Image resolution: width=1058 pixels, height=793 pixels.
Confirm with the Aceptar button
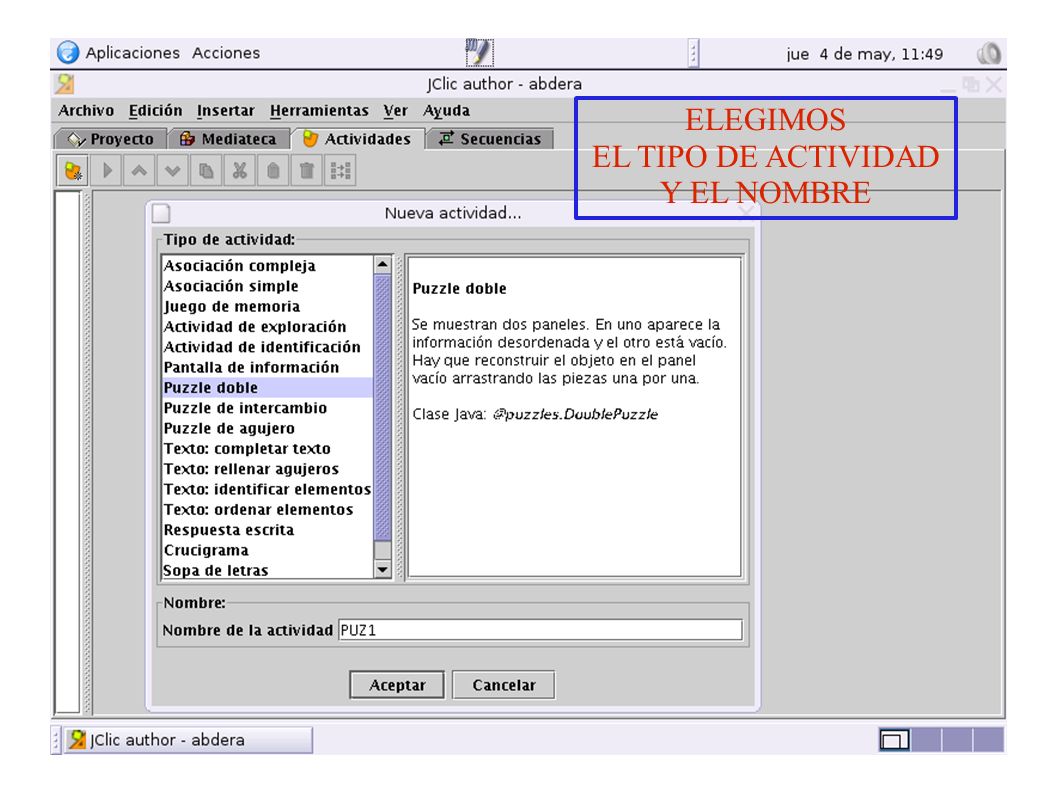click(x=397, y=685)
